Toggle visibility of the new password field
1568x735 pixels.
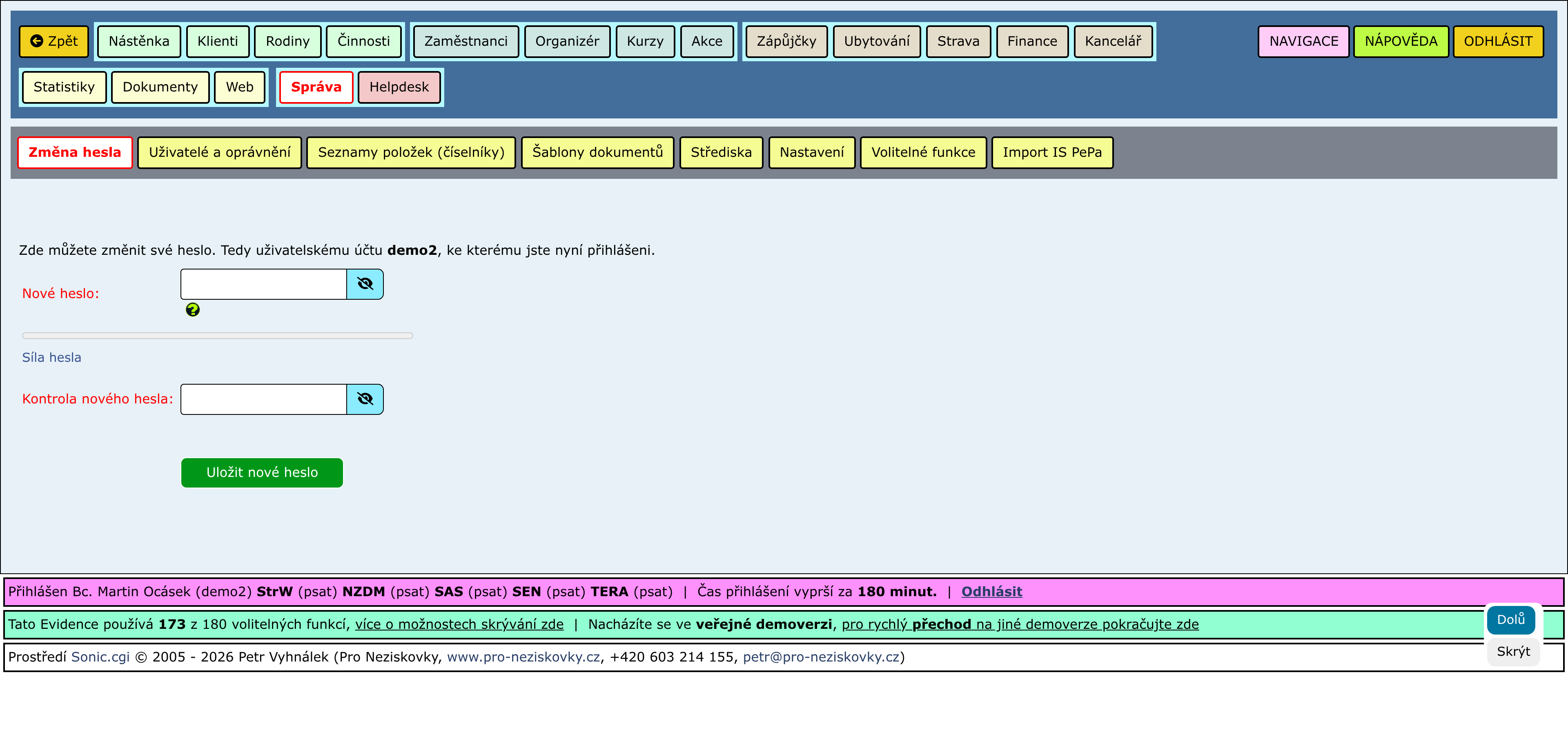(x=365, y=284)
